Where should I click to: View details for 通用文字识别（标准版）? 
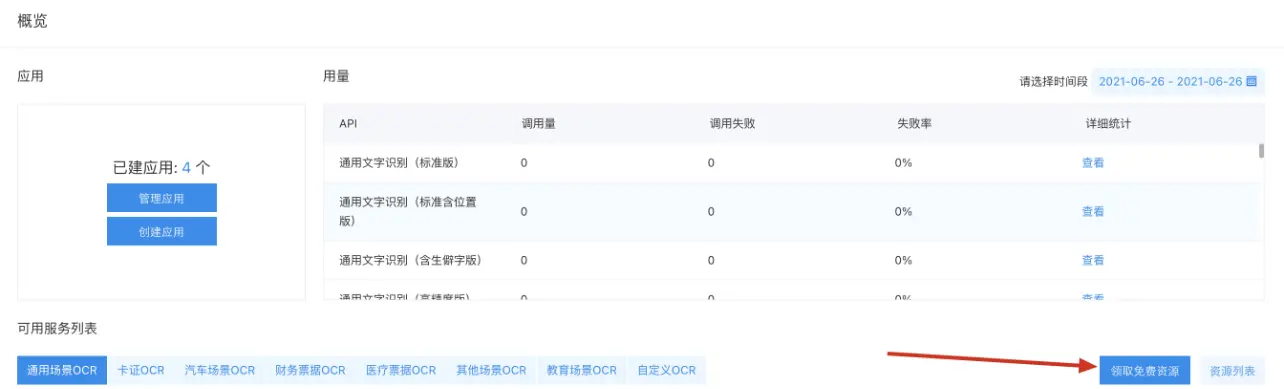coord(1092,162)
